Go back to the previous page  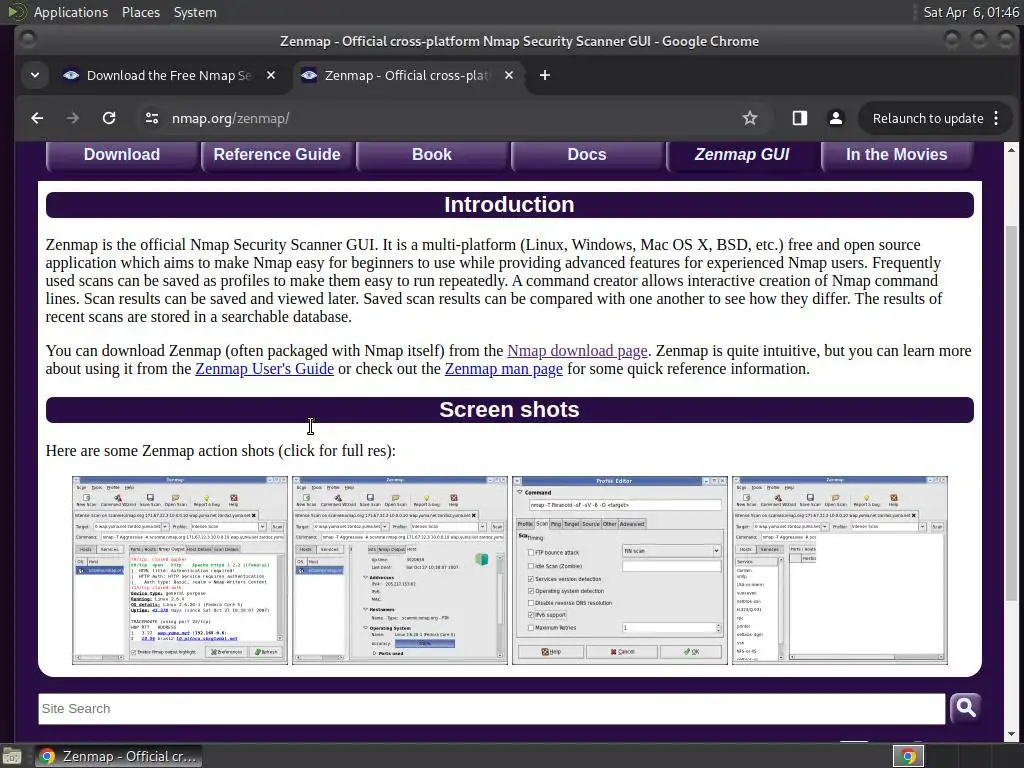(x=37, y=118)
